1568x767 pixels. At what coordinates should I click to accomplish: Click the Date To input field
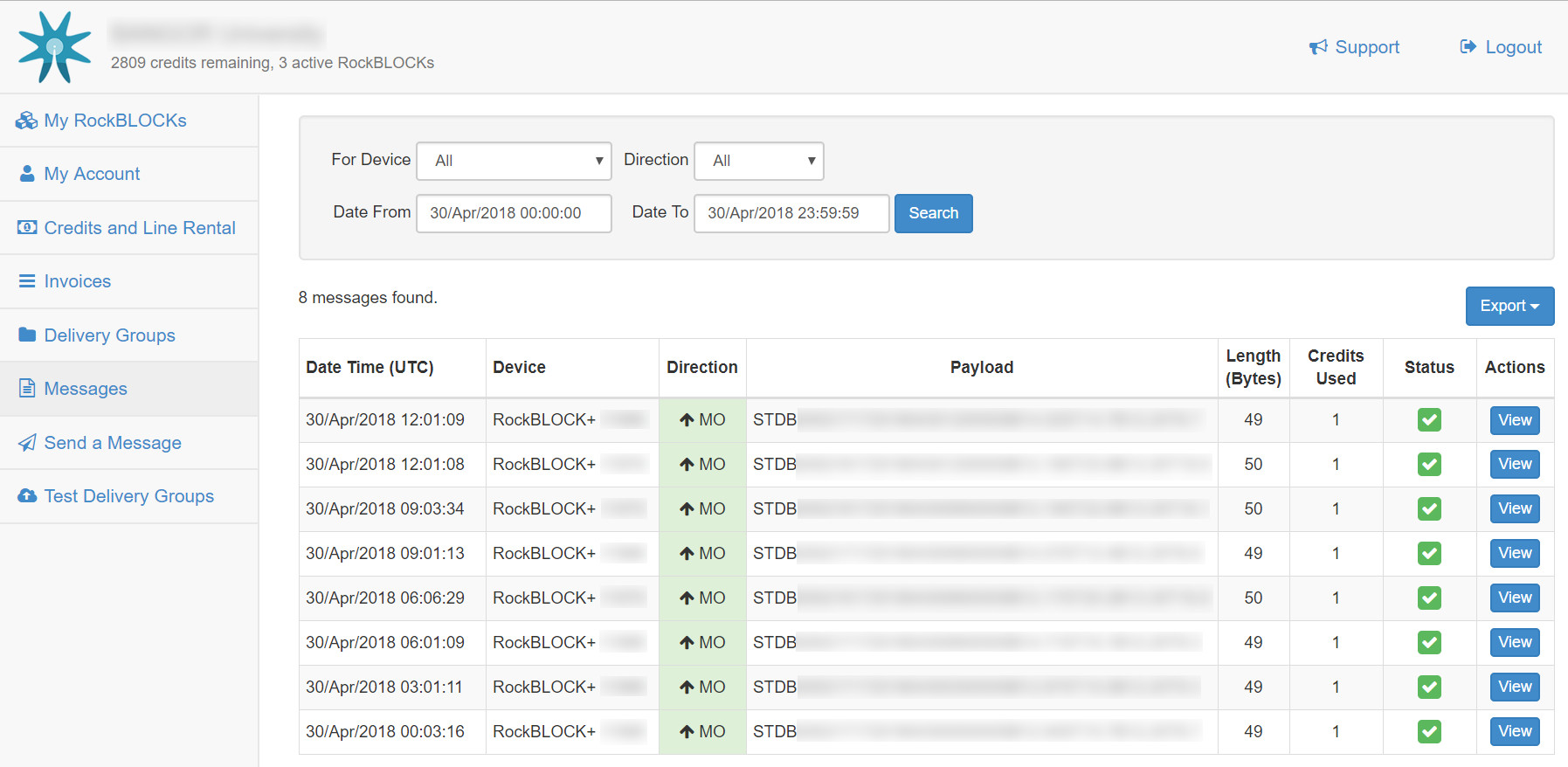click(x=791, y=213)
